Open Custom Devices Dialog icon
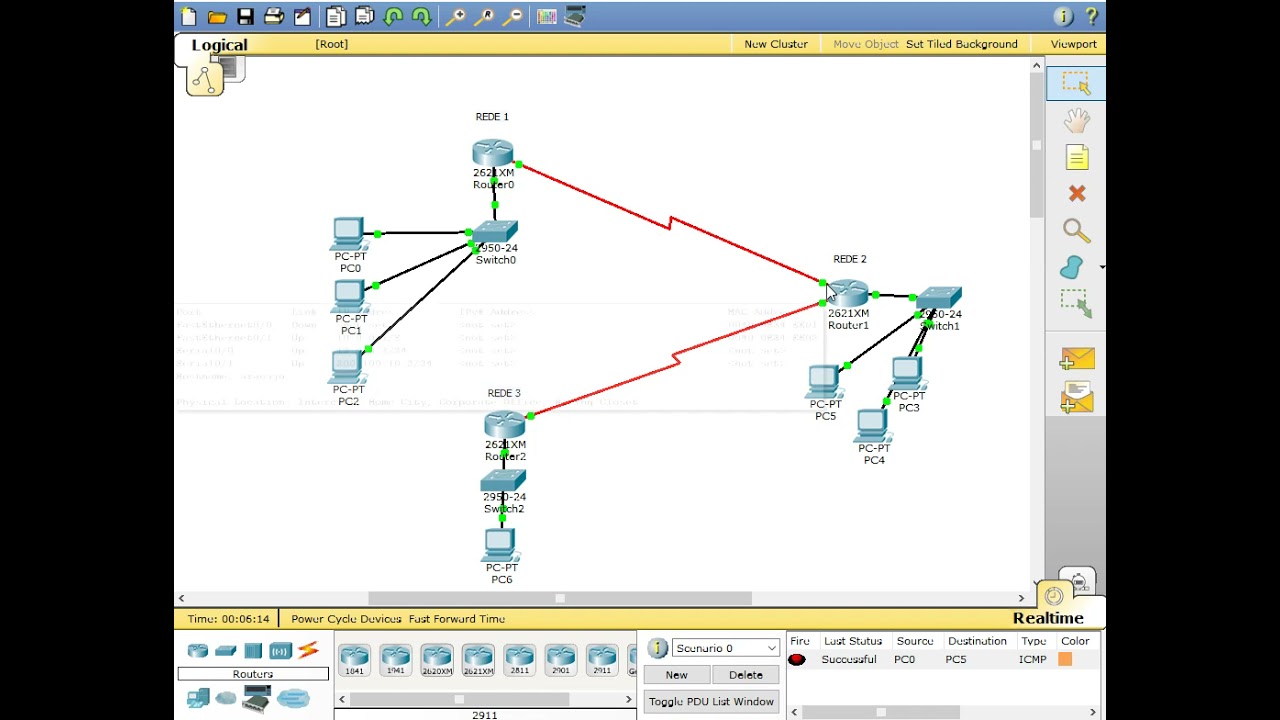The width and height of the screenshot is (1280, 720). click(575, 17)
